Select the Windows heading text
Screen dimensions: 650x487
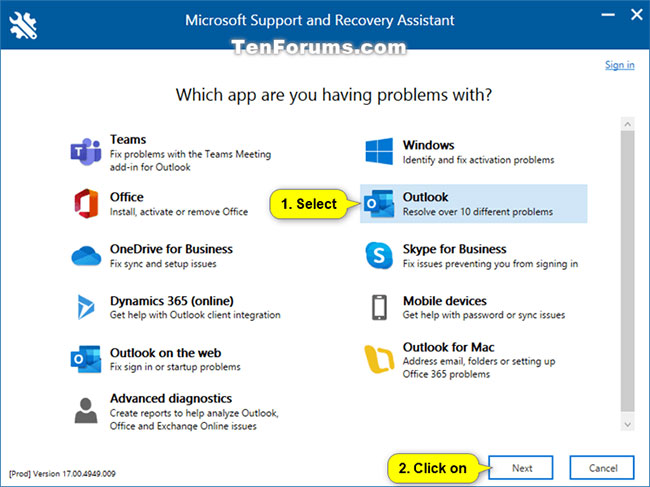pos(429,145)
